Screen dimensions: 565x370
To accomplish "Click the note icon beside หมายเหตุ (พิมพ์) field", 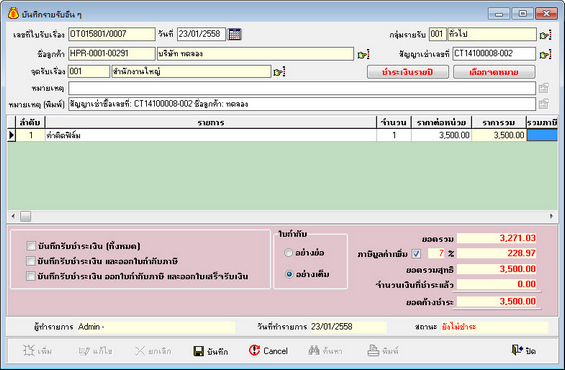I will [544, 104].
